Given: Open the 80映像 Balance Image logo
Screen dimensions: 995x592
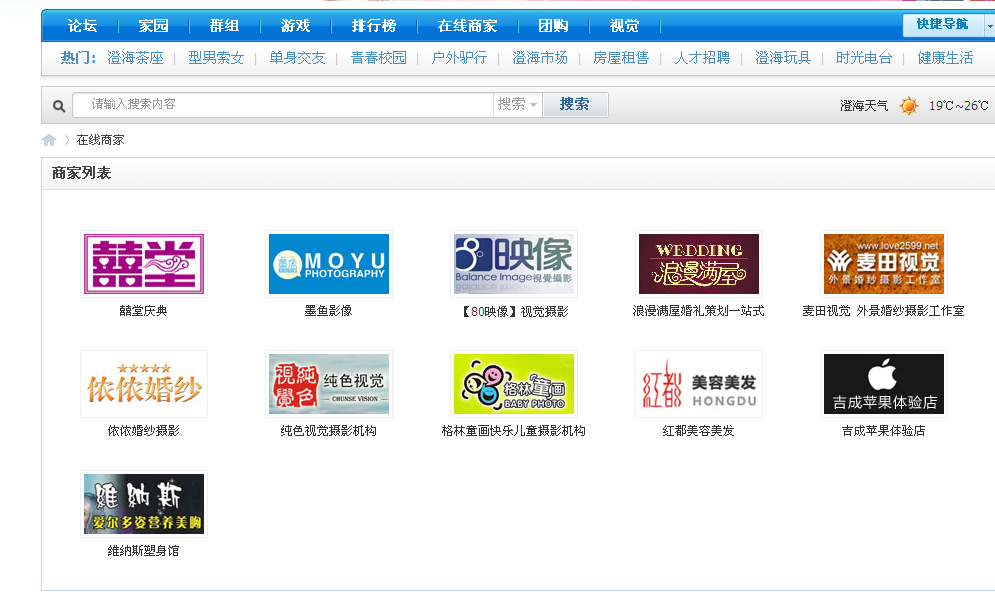Looking at the screenshot, I should point(514,264).
